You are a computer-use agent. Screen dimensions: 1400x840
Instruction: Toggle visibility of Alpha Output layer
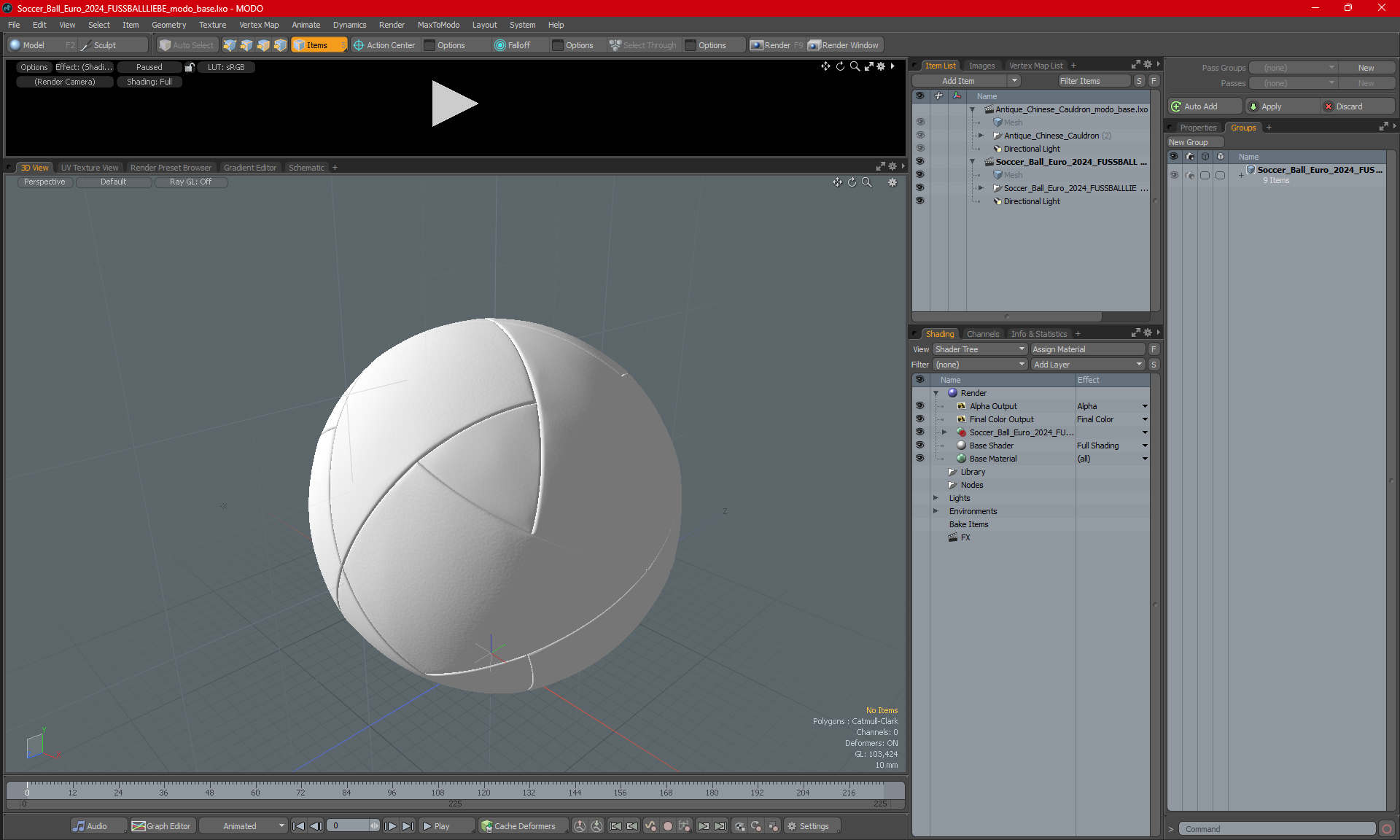[x=919, y=406]
